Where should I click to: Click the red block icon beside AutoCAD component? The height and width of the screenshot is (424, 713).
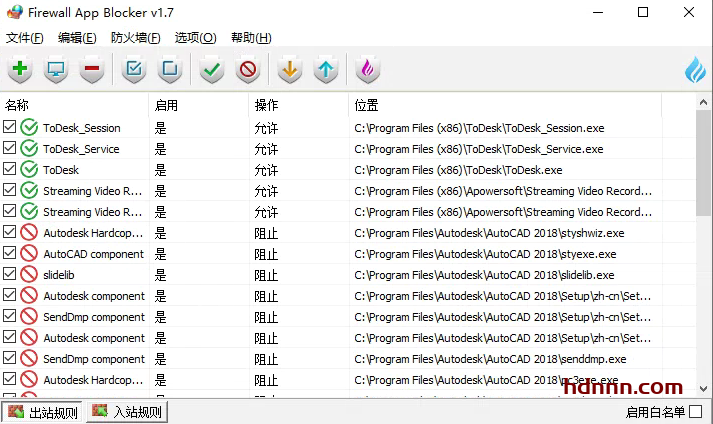pyautogui.click(x=29, y=253)
